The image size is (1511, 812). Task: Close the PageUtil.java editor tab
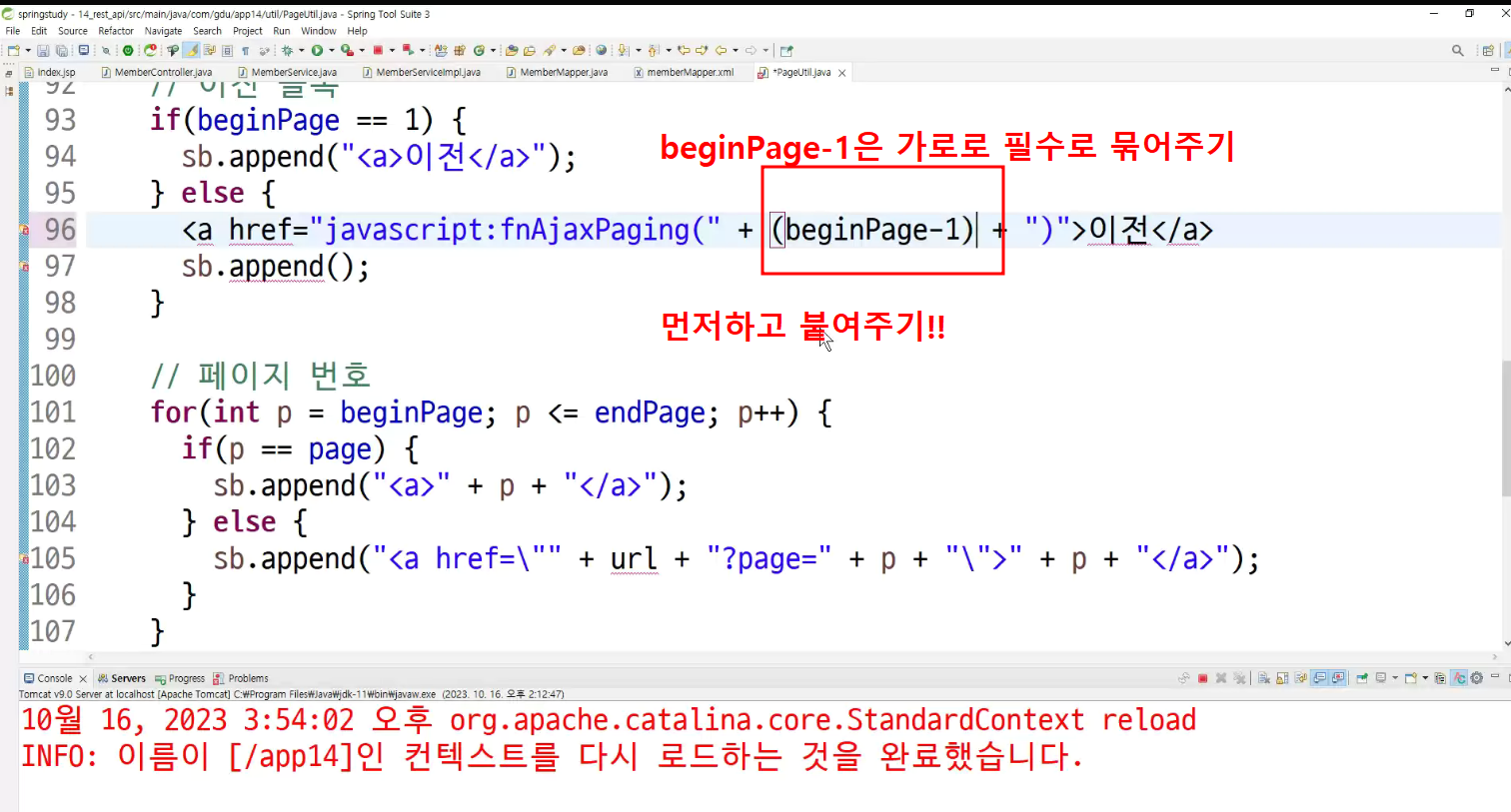click(x=841, y=73)
